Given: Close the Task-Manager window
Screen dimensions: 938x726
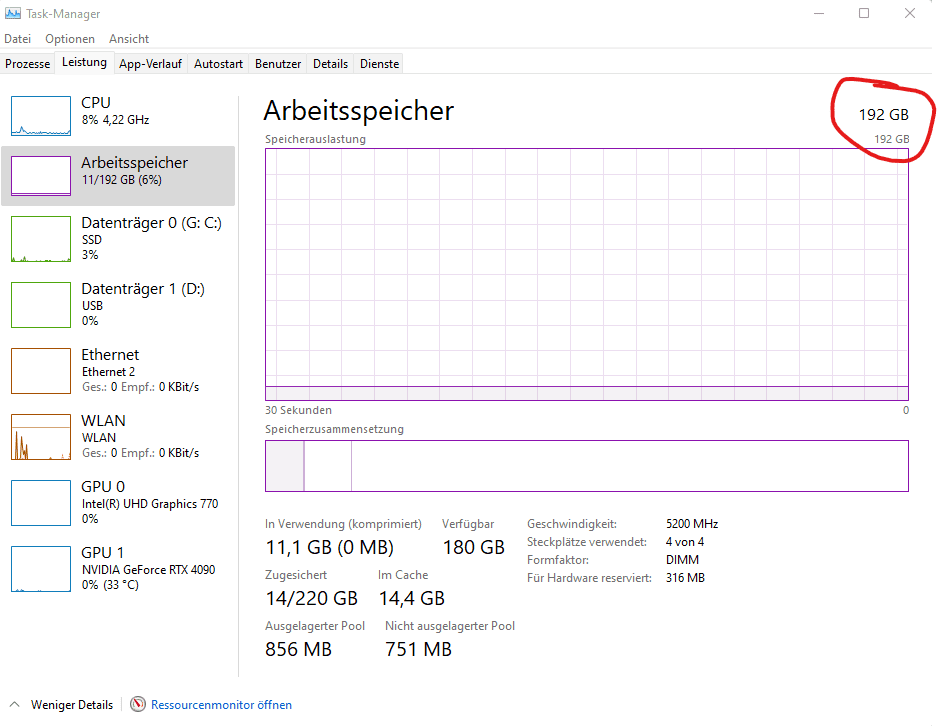Looking at the screenshot, I should coord(910,13).
